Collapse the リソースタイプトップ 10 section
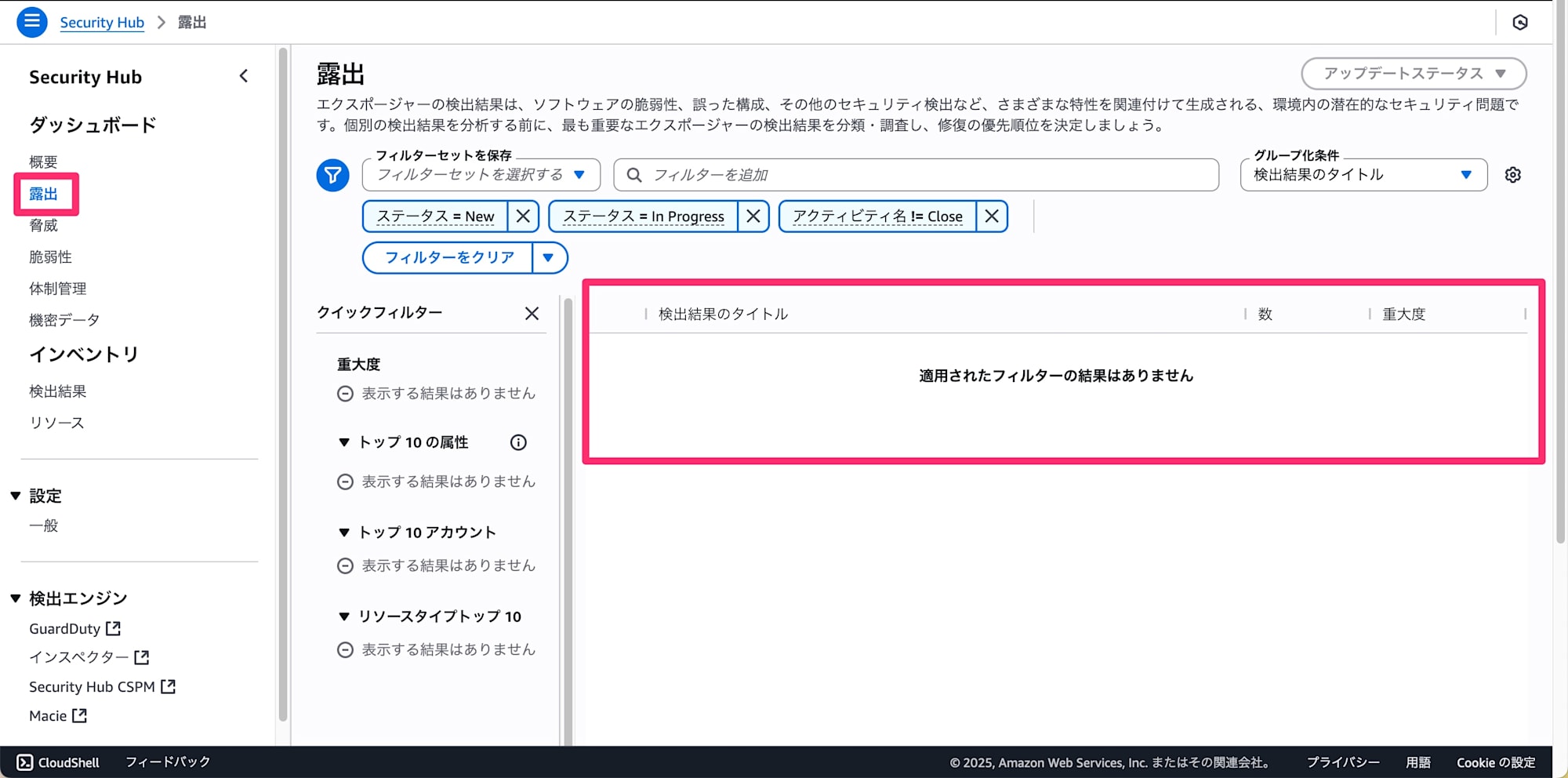This screenshot has height=778, width=1568. (343, 616)
